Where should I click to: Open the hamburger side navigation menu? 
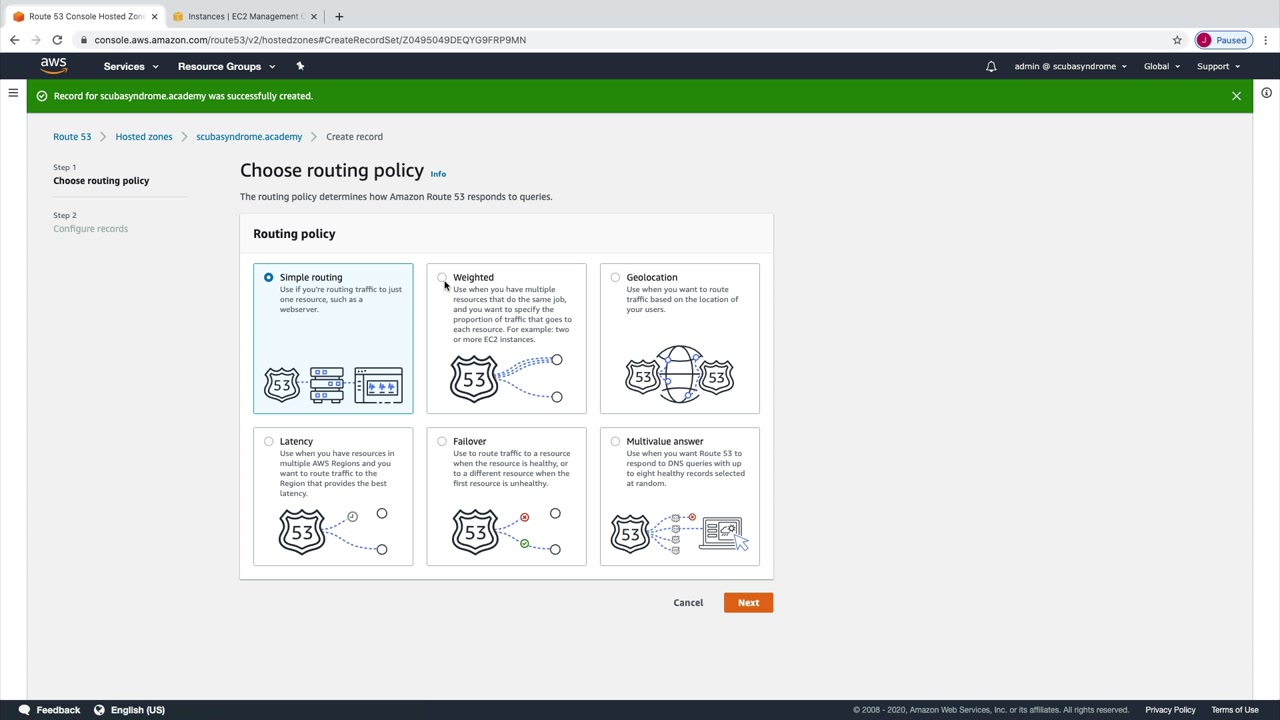13,93
